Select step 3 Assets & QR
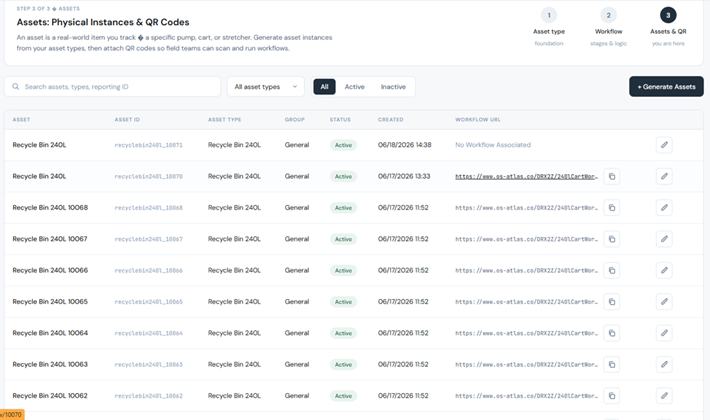The image size is (710, 420). click(x=668, y=26)
